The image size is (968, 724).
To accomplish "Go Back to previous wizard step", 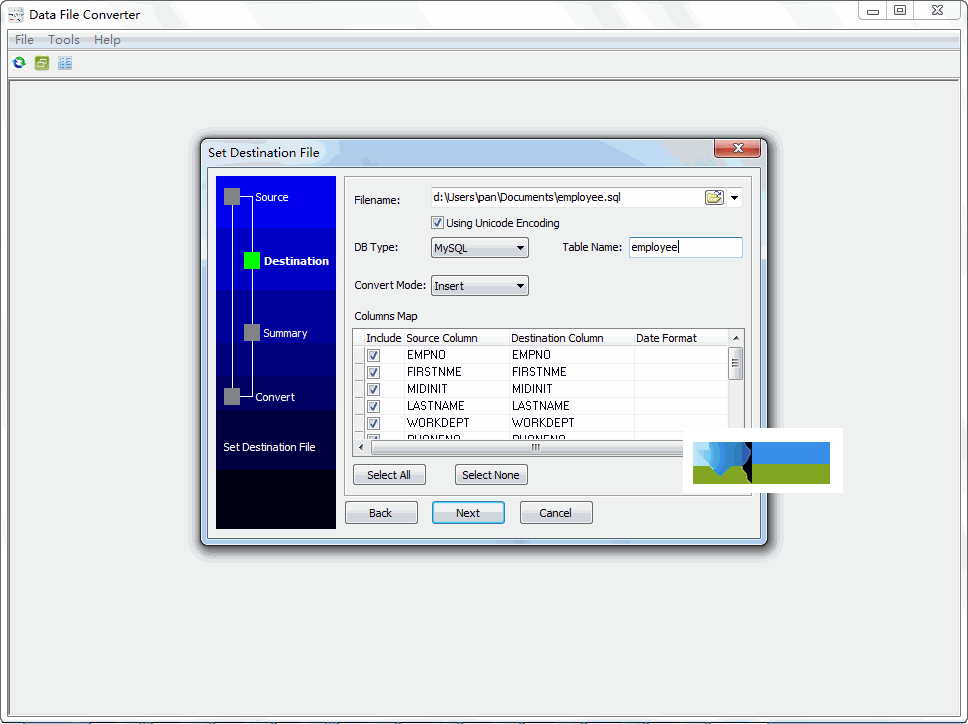I will tap(381, 513).
